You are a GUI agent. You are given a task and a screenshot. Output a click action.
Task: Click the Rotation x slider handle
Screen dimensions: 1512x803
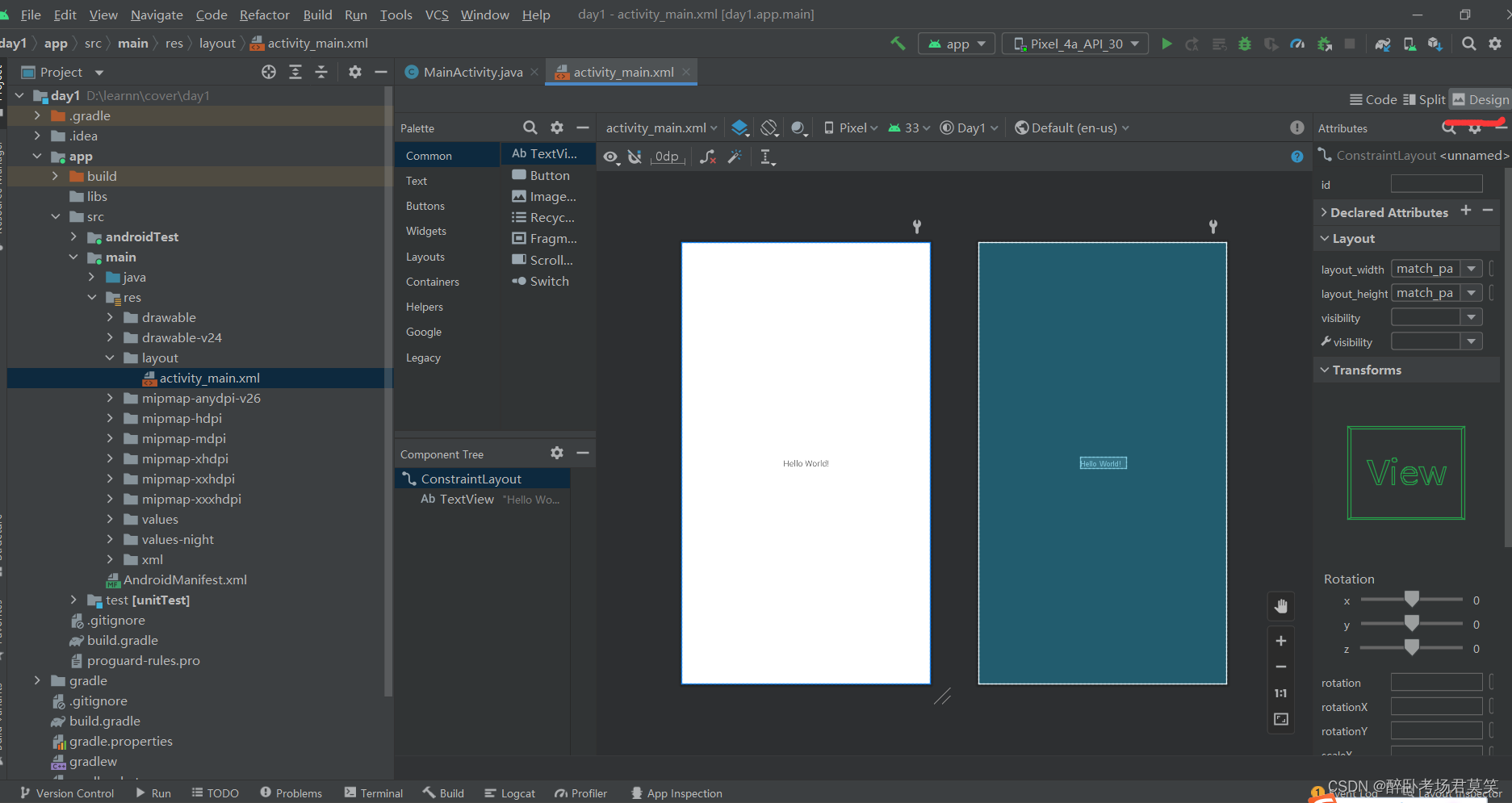(1412, 598)
